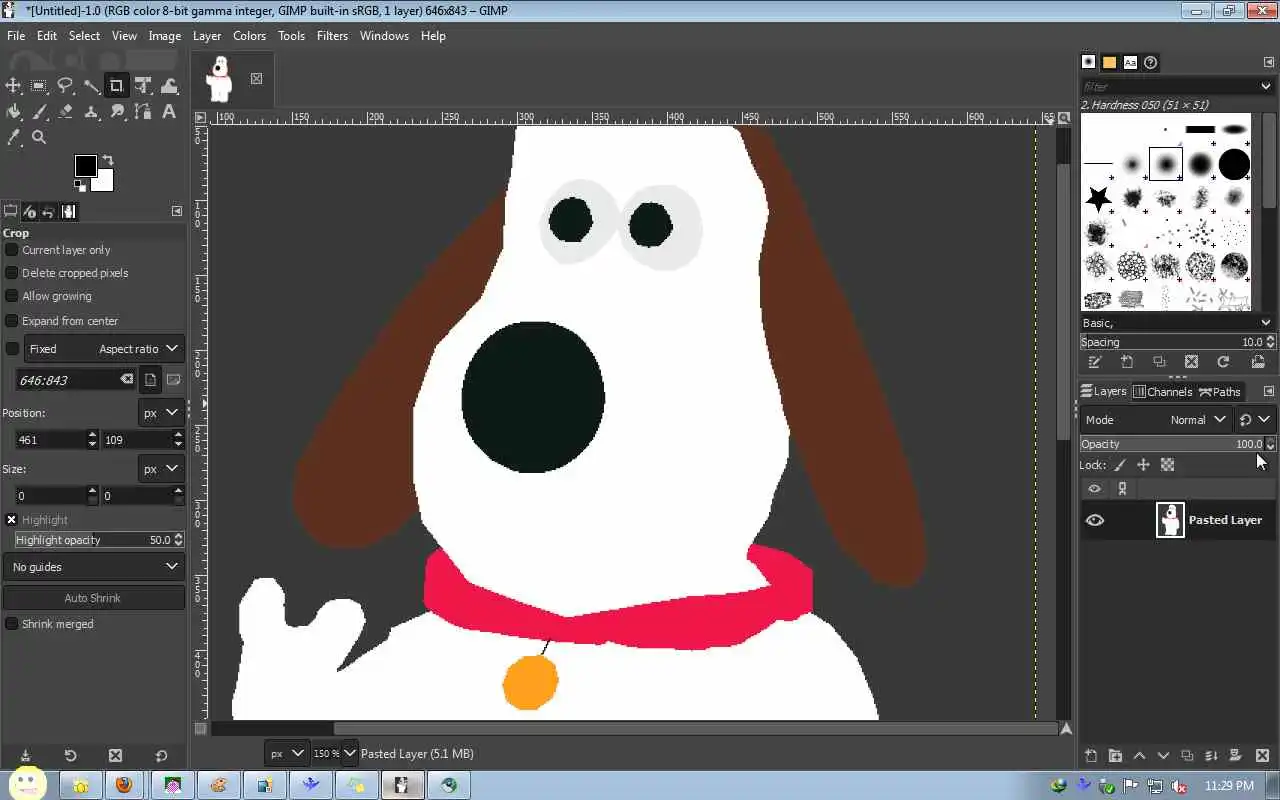Viewport: 1280px width, 800px height.
Task: Enable Delete cropped pixels checkbox
Action: click(x=12, y=273)
